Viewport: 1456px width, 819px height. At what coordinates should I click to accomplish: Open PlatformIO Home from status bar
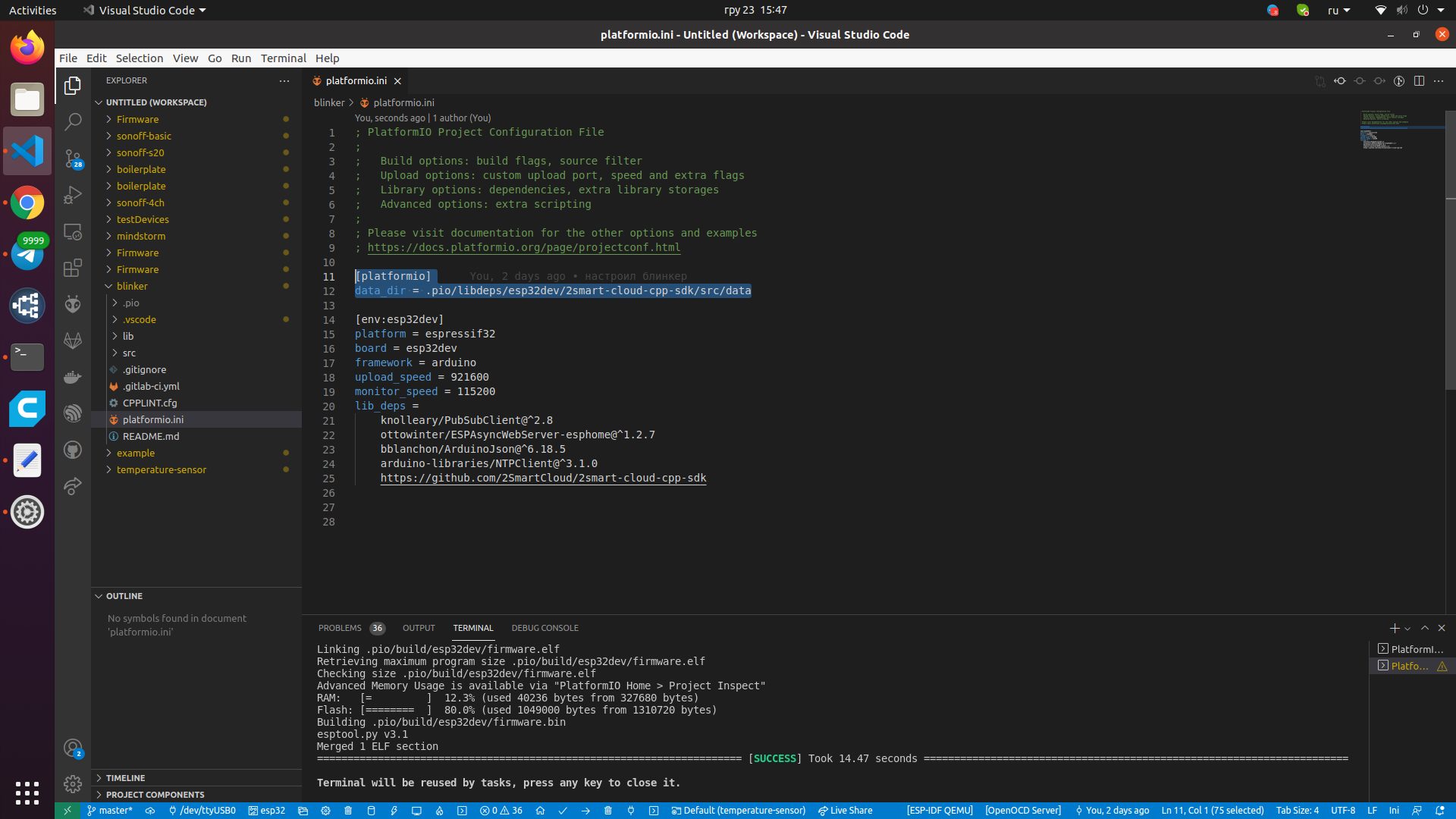[540, 810]
